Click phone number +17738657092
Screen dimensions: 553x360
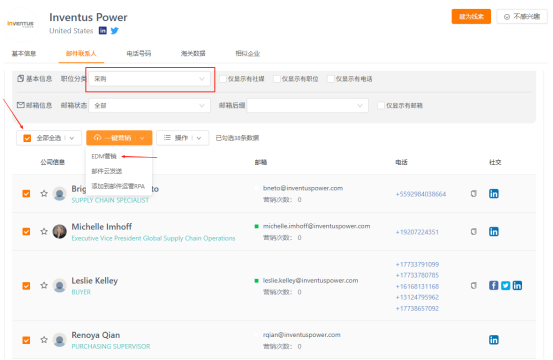pos(417,309)
